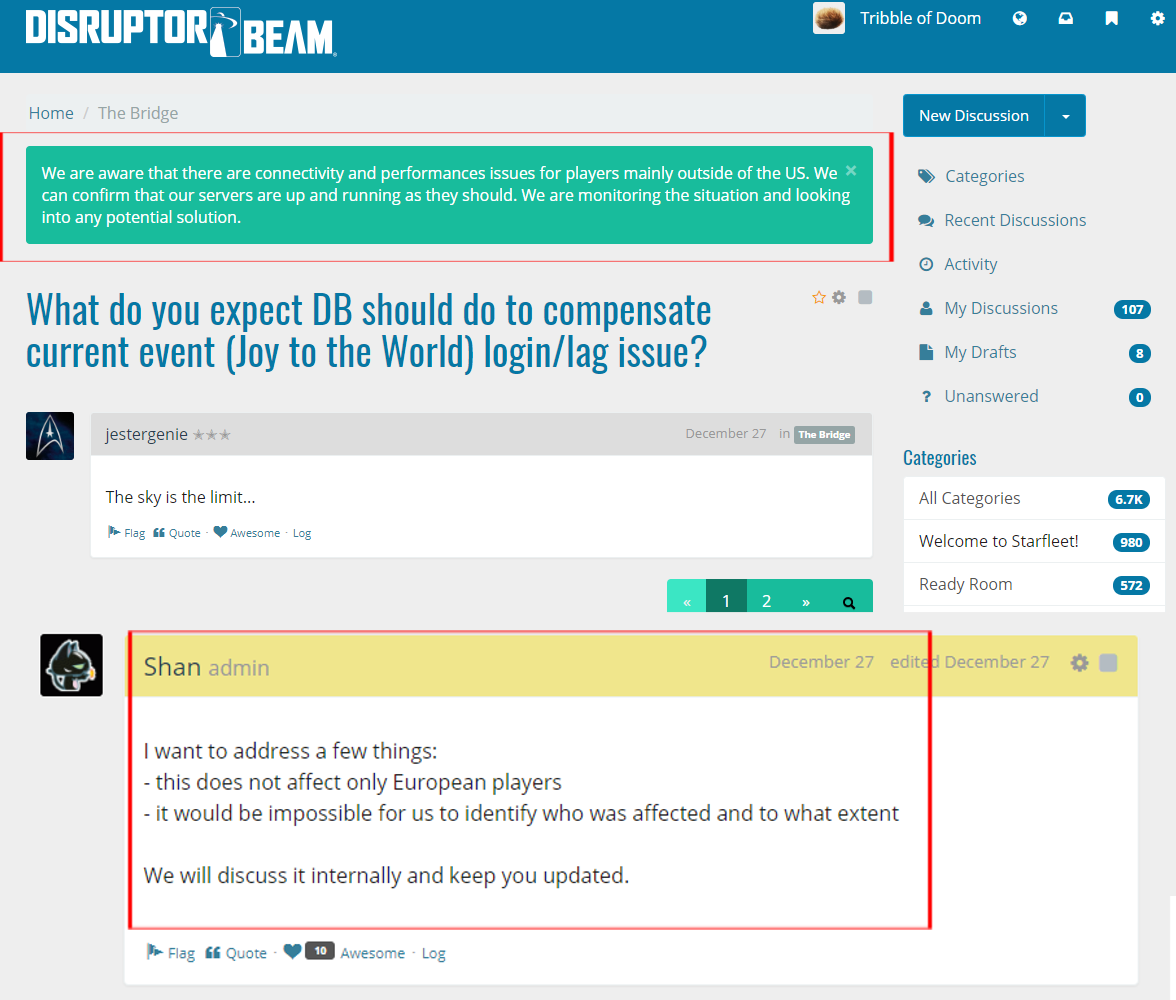Open Tribble of Doom profile link
The width and height of the screenshot is (1176, 1000).
920,18
